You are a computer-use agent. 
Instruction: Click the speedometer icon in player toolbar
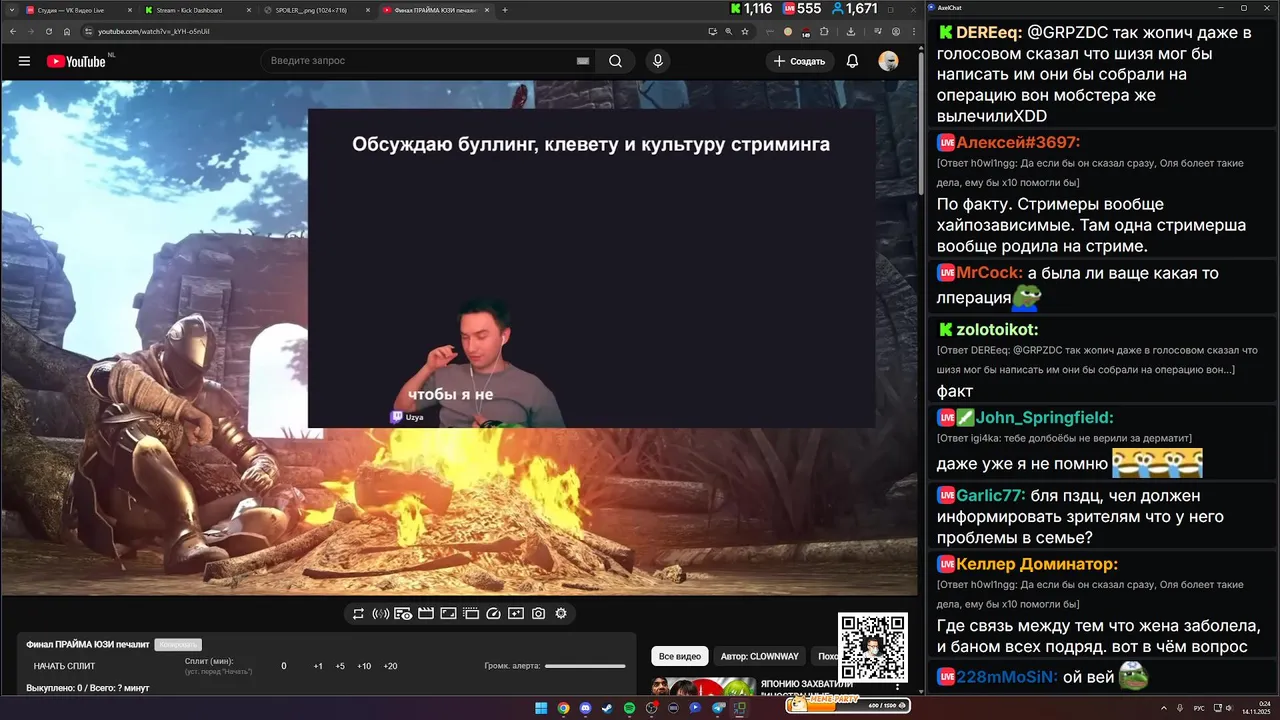coord(493,614)
